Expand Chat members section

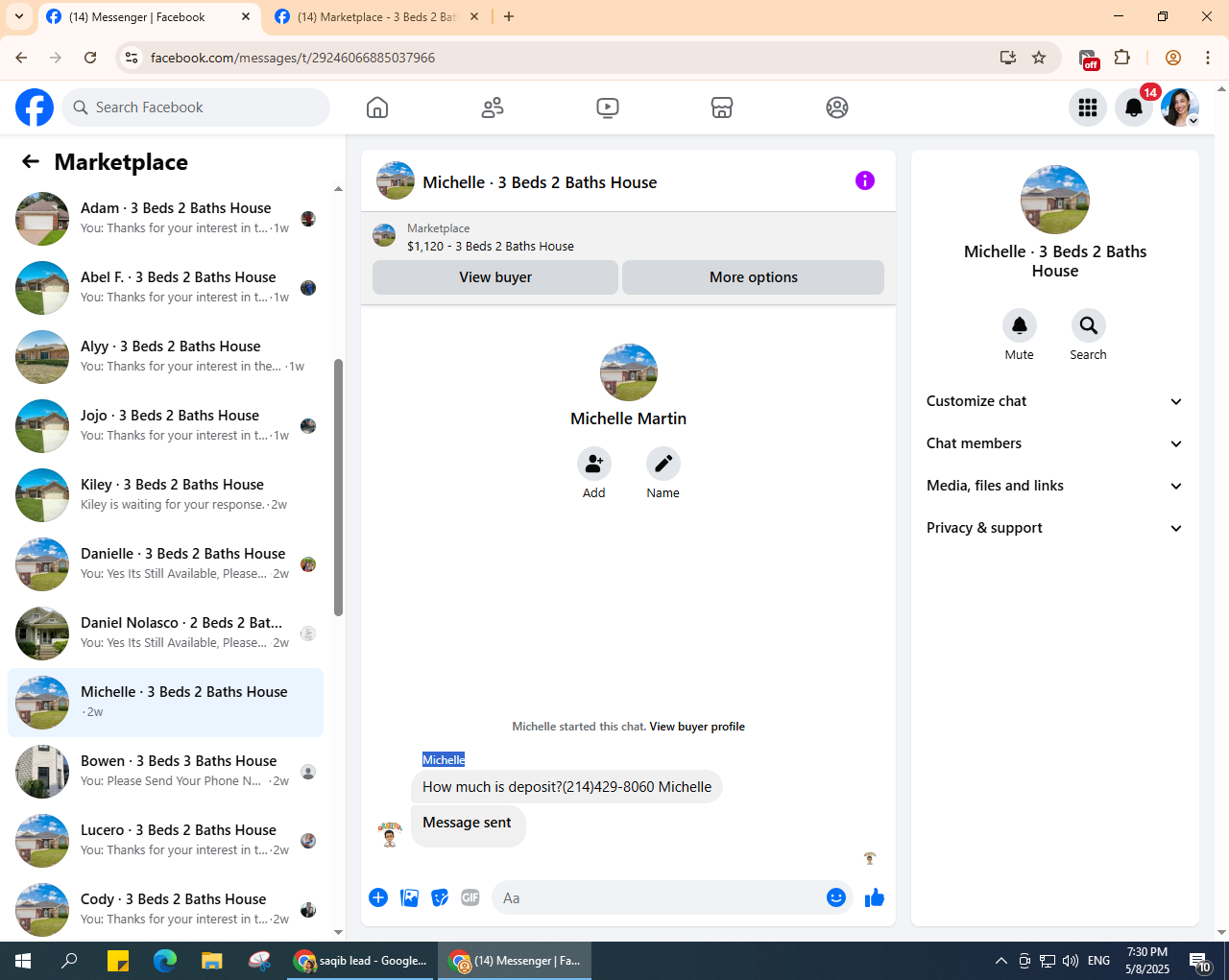click(x=1054, y=443)
